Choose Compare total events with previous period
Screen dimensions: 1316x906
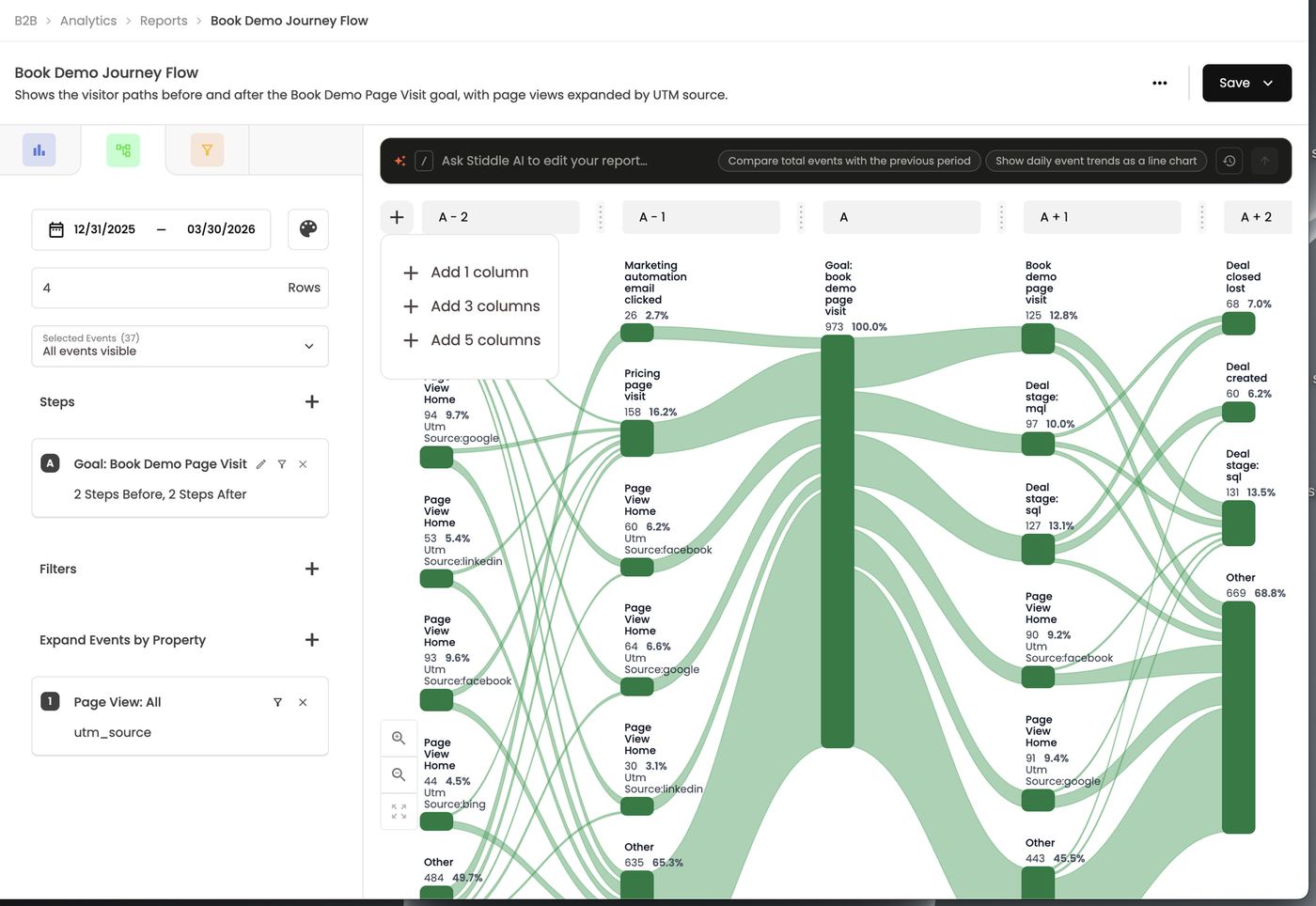pyautogui.click(x=849, y=161)
